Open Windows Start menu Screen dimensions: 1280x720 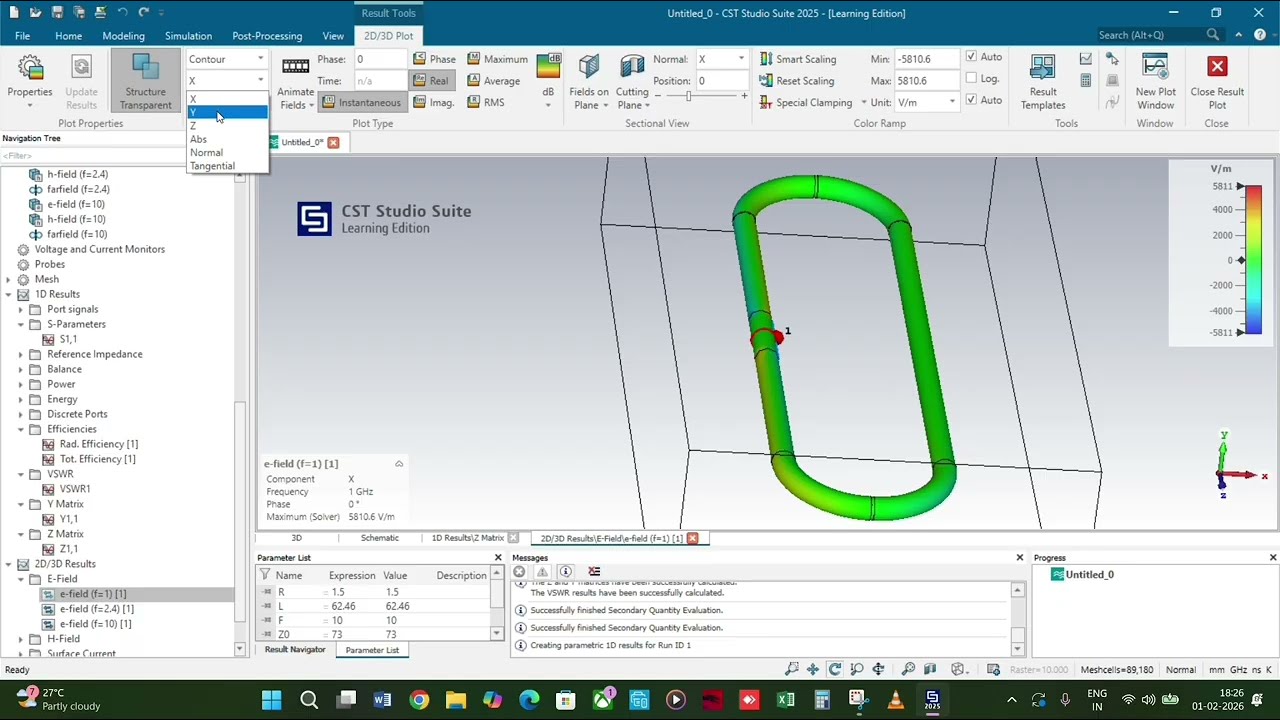coord(271,700)
